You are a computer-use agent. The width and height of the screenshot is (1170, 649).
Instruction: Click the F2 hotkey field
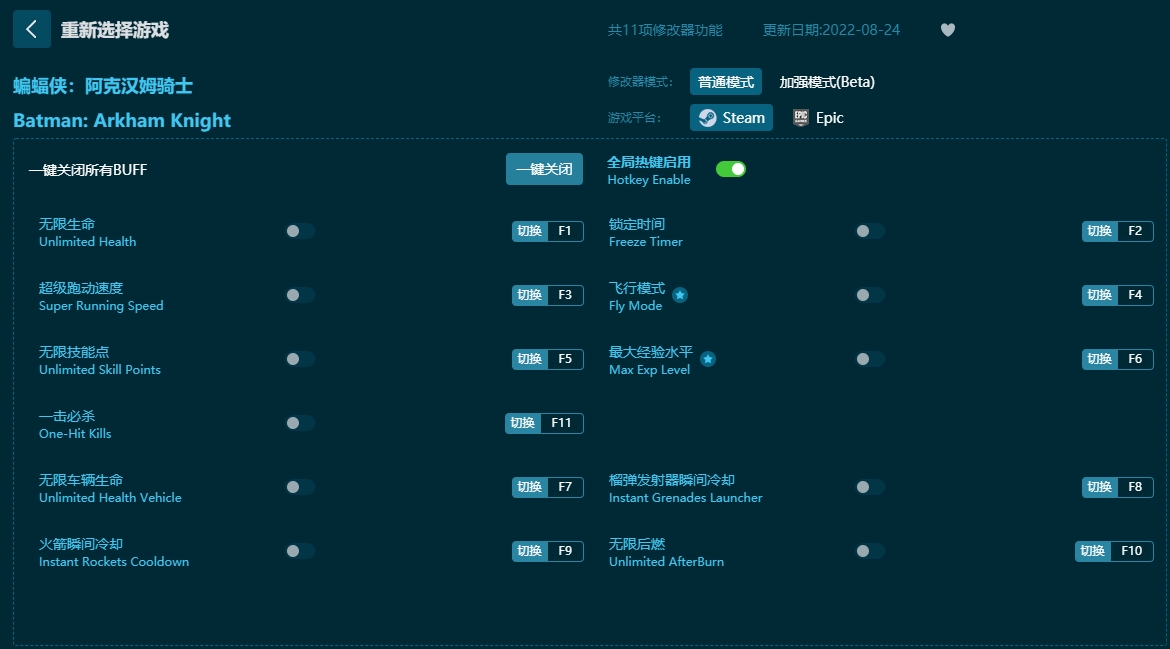[1135, 231]
